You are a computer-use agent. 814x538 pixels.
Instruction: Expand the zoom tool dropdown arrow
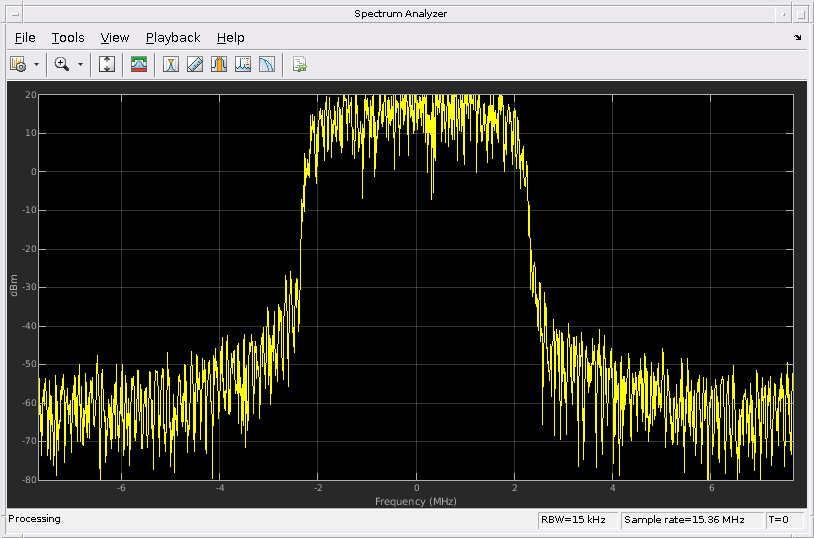(80, 64)
